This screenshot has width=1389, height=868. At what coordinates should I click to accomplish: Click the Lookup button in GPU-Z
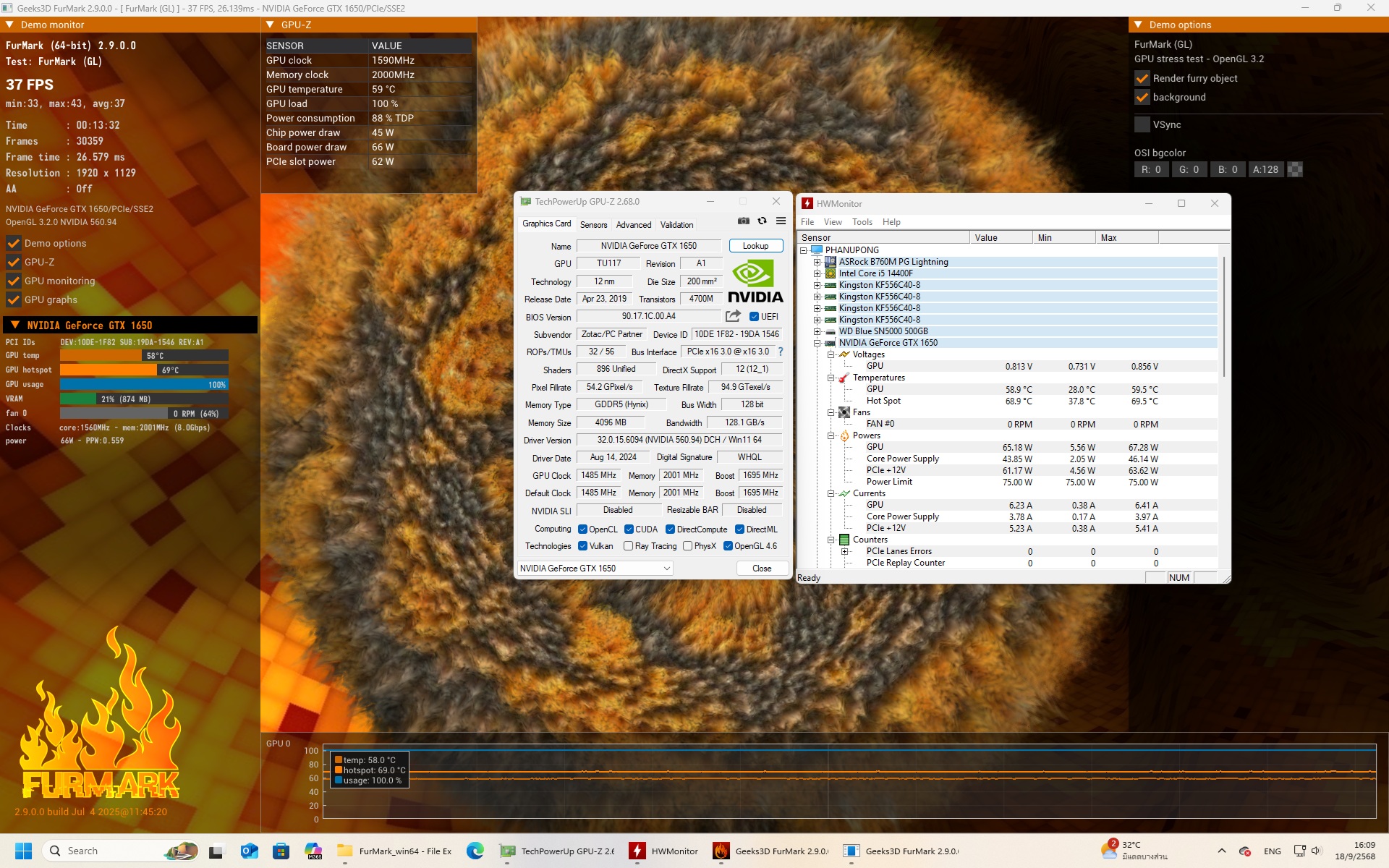(x=755, y=246)
